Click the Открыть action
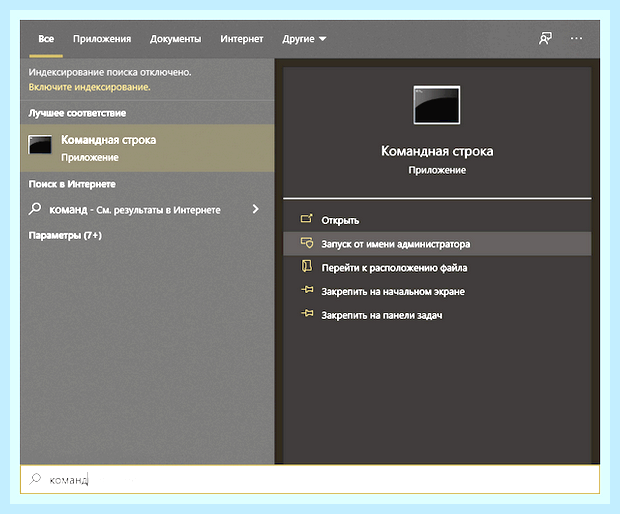 437,220
